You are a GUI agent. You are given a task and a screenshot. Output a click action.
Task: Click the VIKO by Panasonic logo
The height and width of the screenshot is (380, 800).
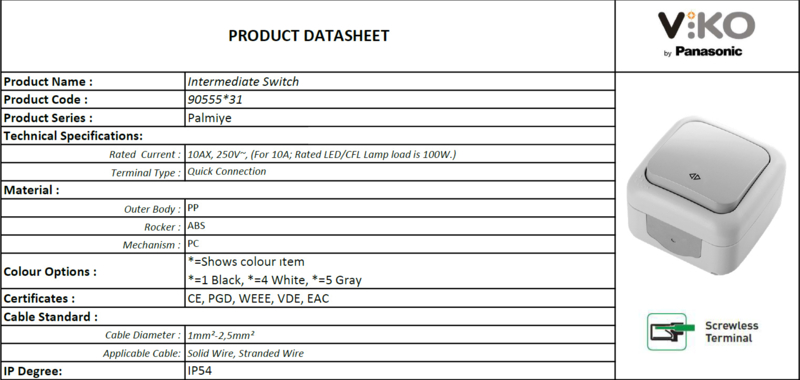pyautogui.click(x=706, y=34)
